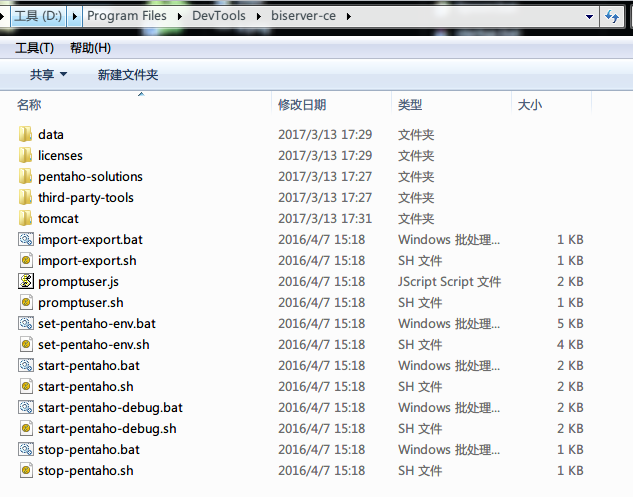The height and width of the screenshot is (497, 633).
Task: Click the start-pentaho-debug.sh file icon
Action: pos(26,428)
